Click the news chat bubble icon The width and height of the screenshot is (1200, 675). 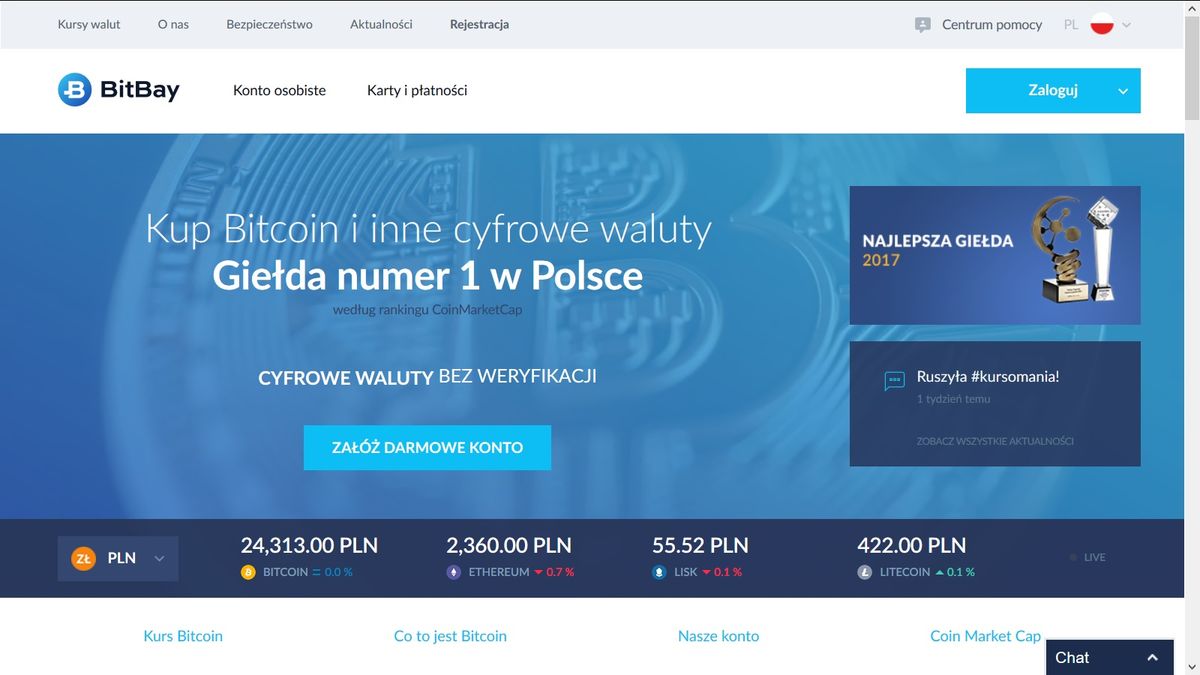[x=894, y=381]
